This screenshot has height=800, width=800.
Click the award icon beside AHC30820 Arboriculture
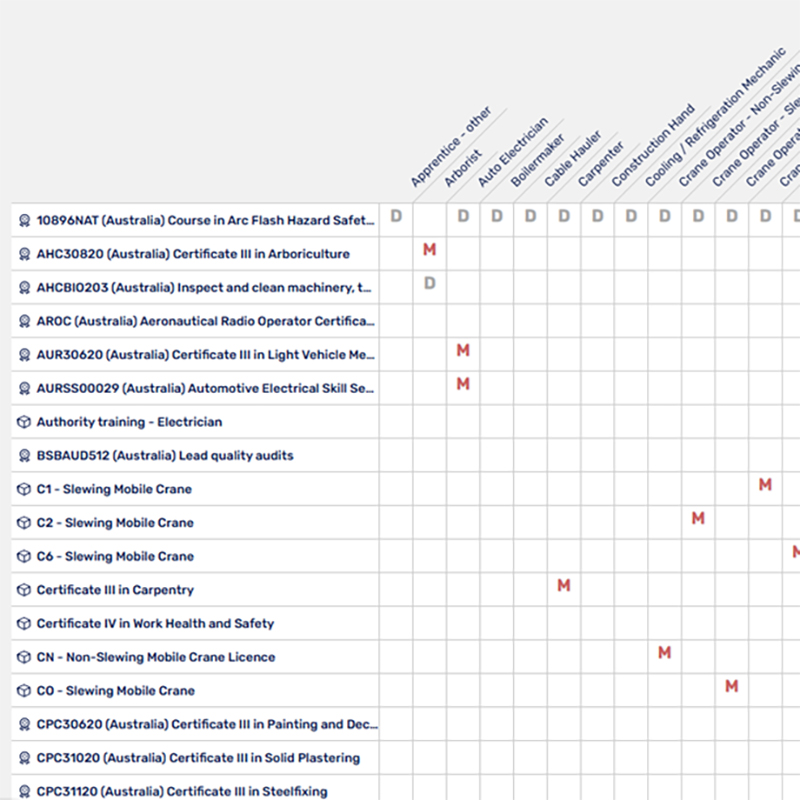click(x=24, y=254)
